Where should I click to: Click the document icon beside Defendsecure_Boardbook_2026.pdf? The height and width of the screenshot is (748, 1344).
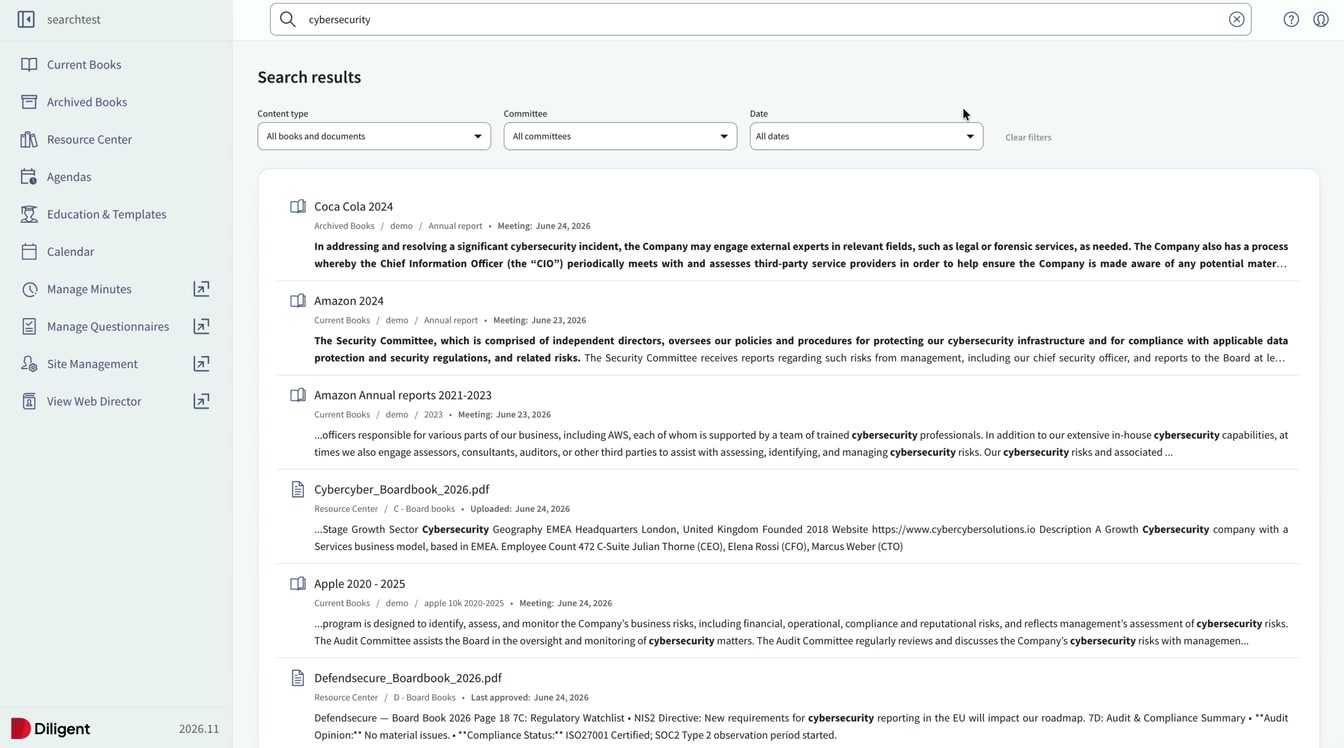coord(298,678)
